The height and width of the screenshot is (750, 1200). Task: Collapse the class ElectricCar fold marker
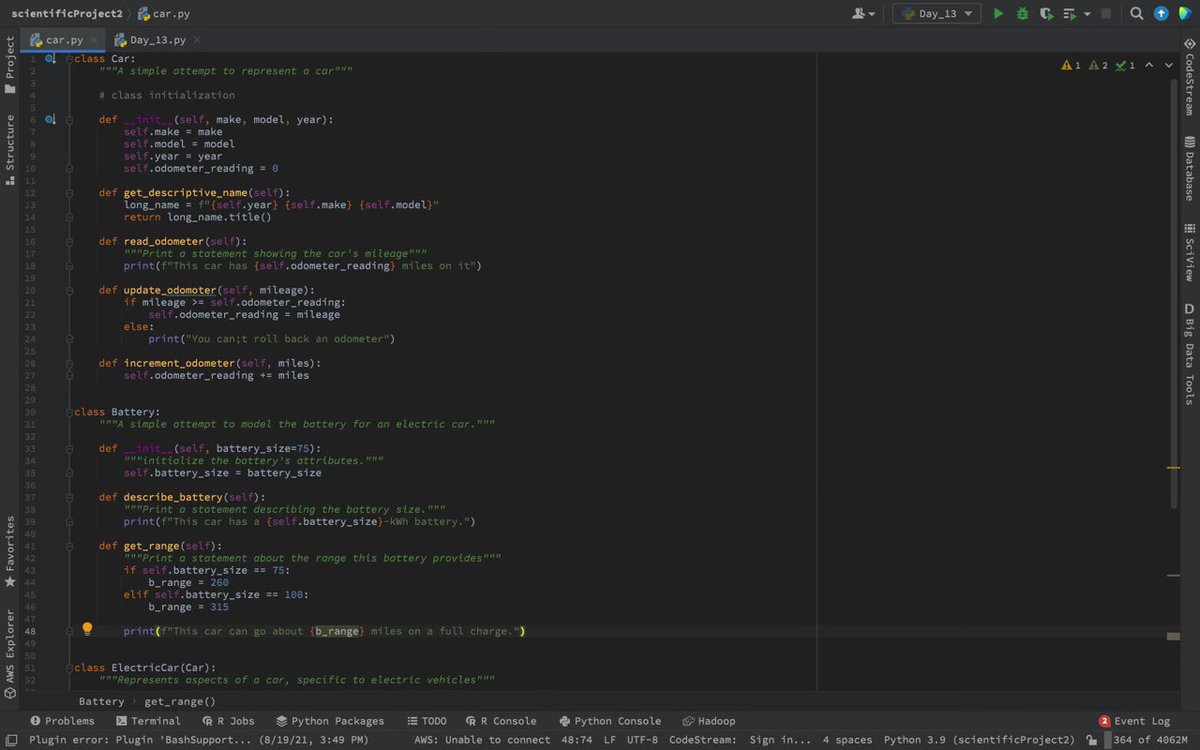70,668
